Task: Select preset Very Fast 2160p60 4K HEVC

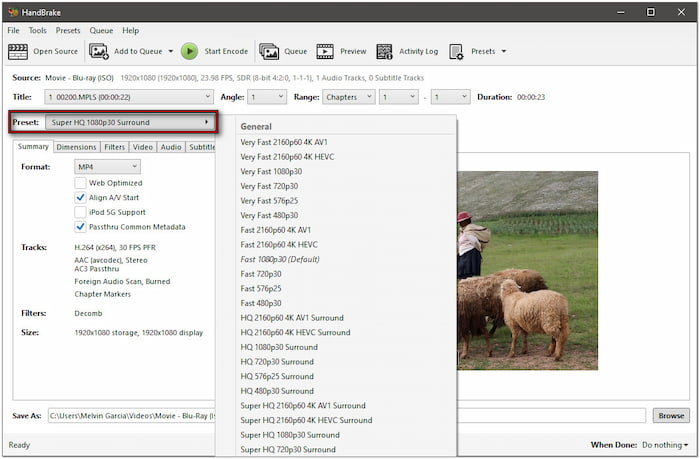Action: 287,157
